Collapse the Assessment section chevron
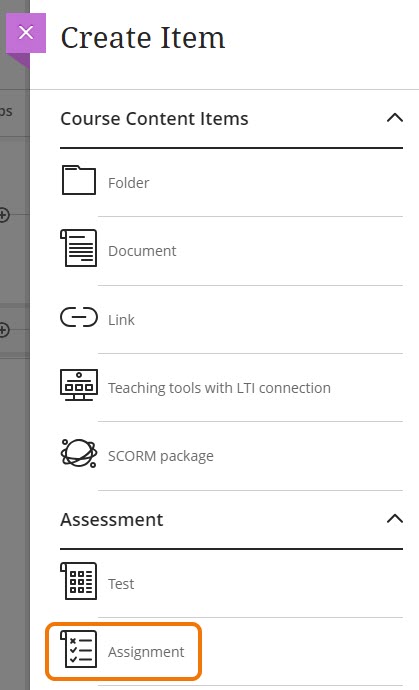Viewport: 419px width, 690px height. 395,519
